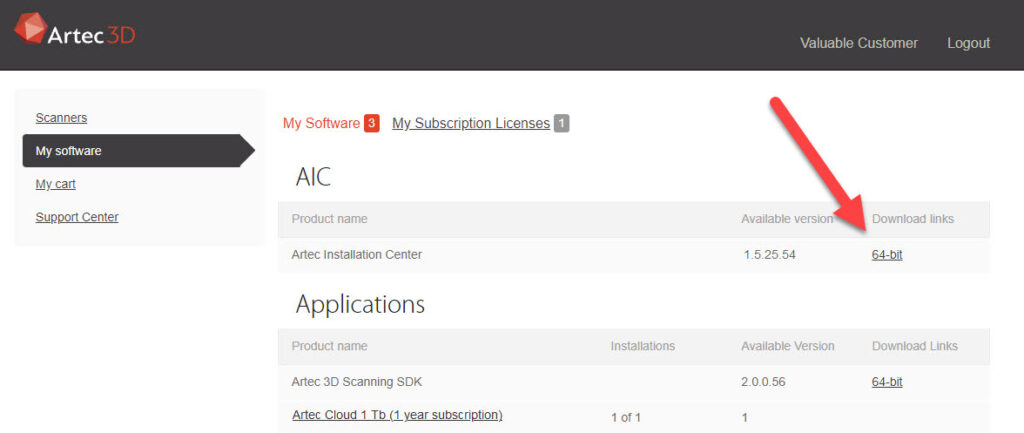The width and height of the screenshot is (1024, 433).
Task: Open Support Center sidebar link
Action: [x=77, y=217]
